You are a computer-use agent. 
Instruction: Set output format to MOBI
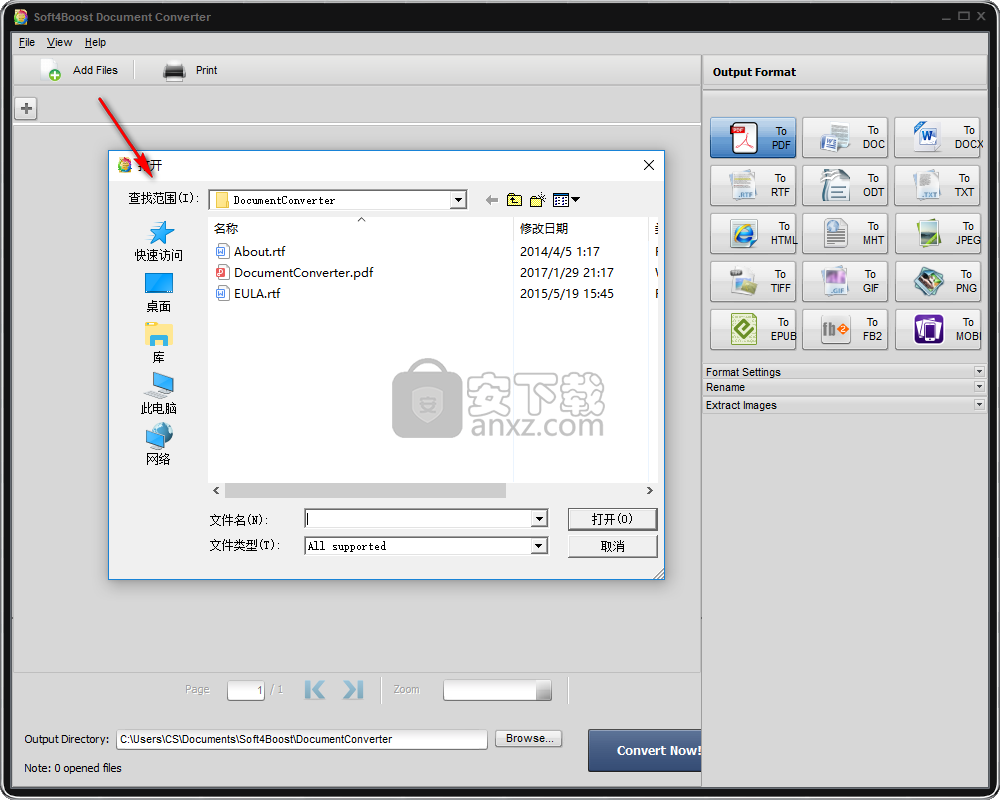point(938,329)
